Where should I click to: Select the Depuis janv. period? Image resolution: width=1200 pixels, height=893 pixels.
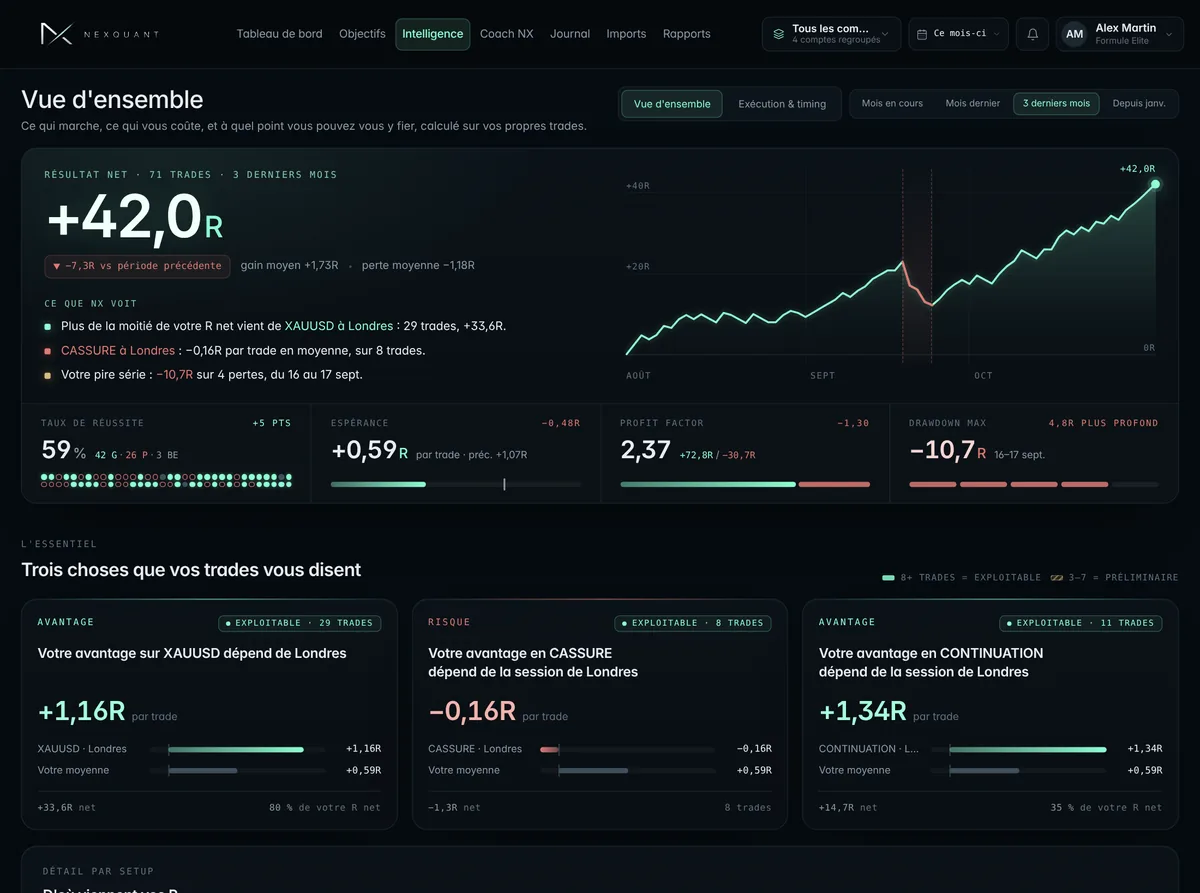coord(1139,104)
